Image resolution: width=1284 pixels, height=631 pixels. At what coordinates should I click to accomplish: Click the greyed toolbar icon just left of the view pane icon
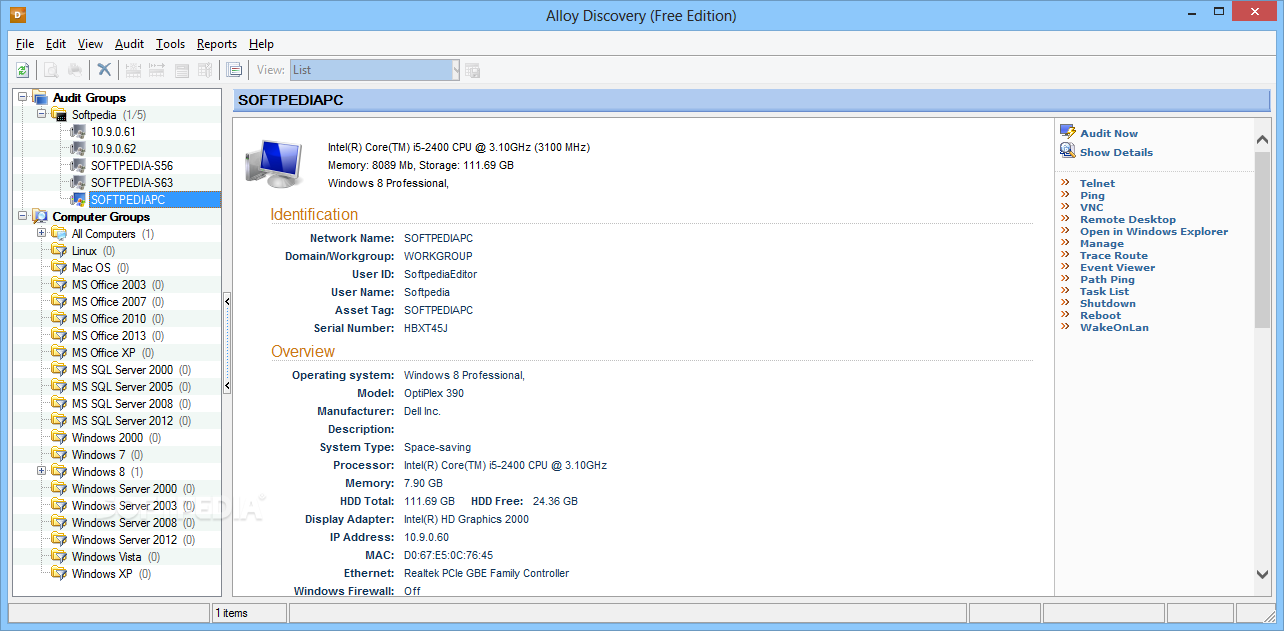coord(205,70)
